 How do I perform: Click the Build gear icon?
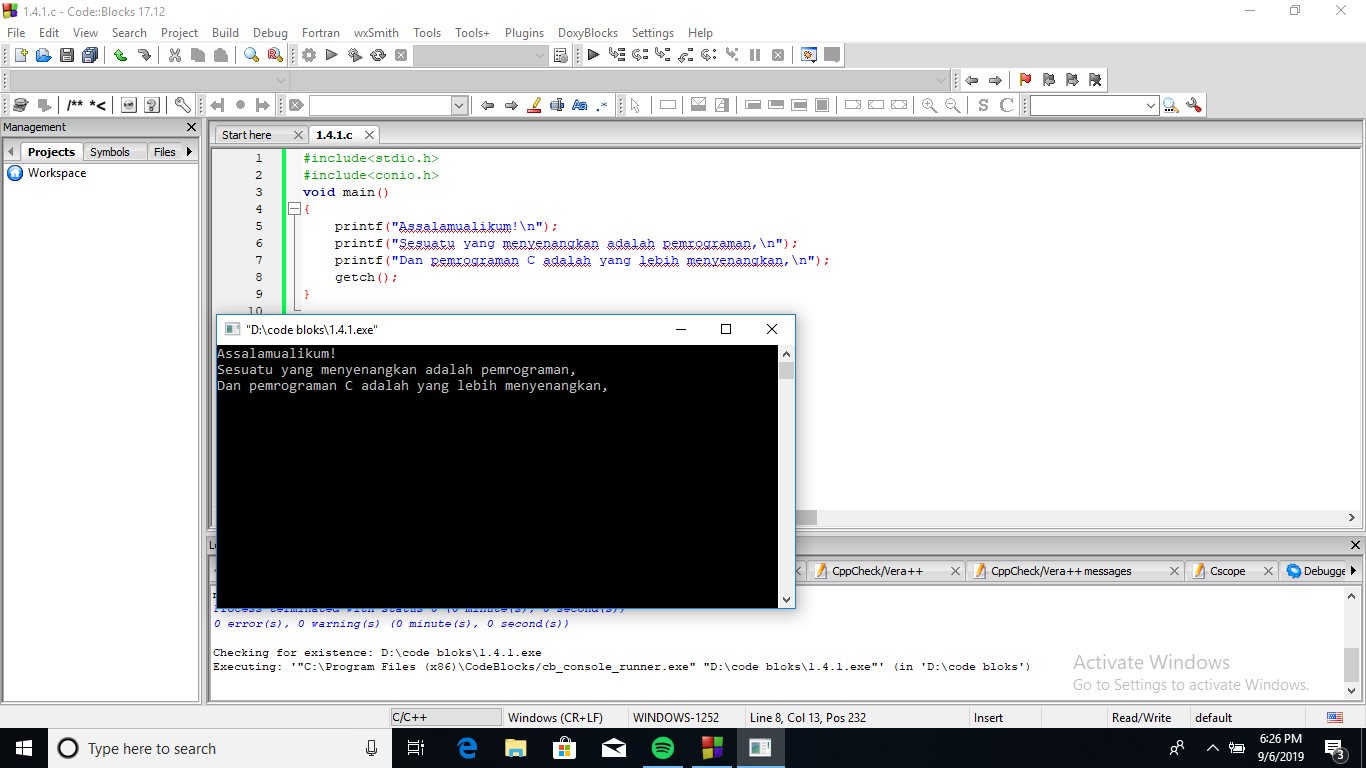[309, 56]
